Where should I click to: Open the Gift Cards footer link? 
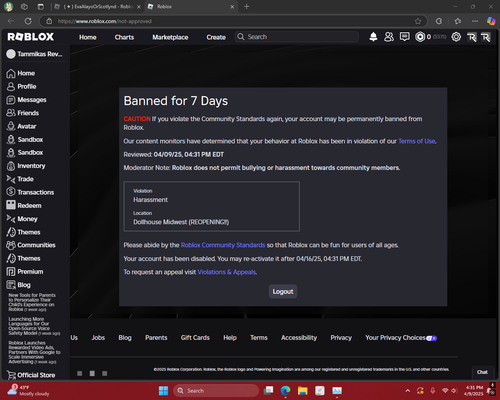coord(195,338)
